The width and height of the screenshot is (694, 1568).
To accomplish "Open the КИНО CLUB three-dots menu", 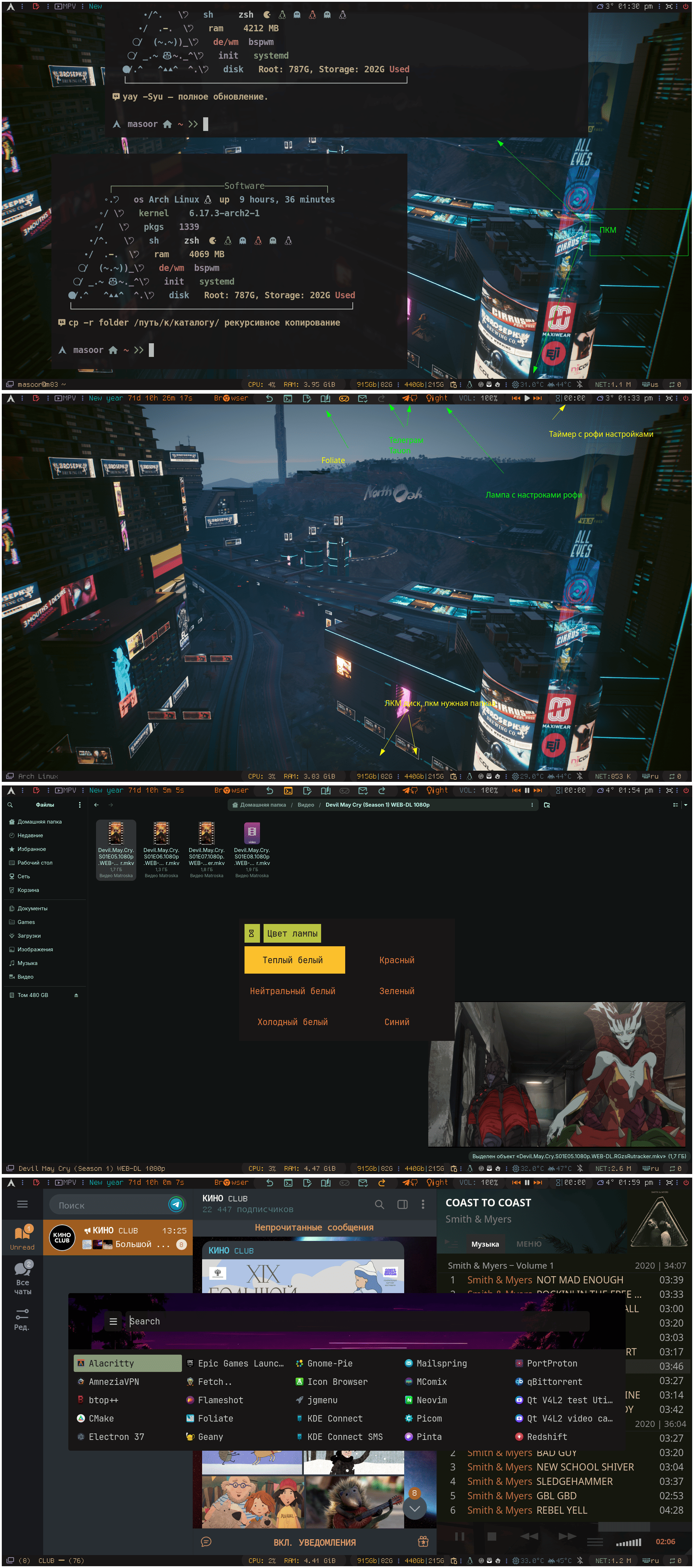I will click(423, 1205).
